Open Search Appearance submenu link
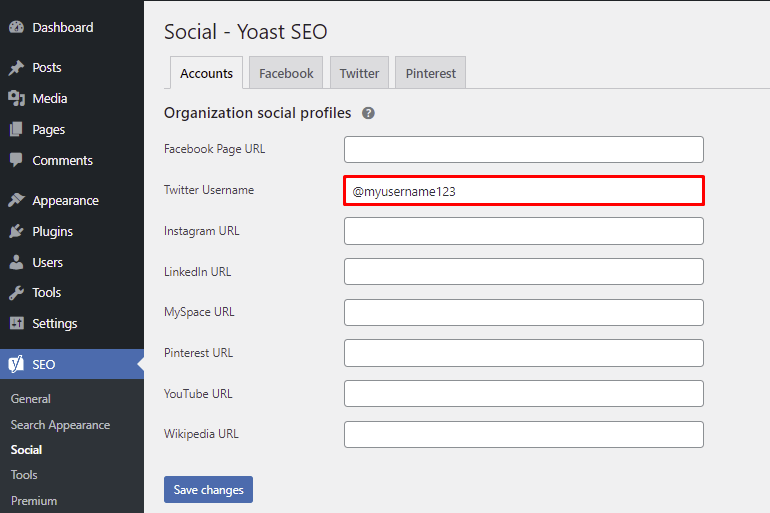This screenshot has height=513, width=770. (60, 424)
